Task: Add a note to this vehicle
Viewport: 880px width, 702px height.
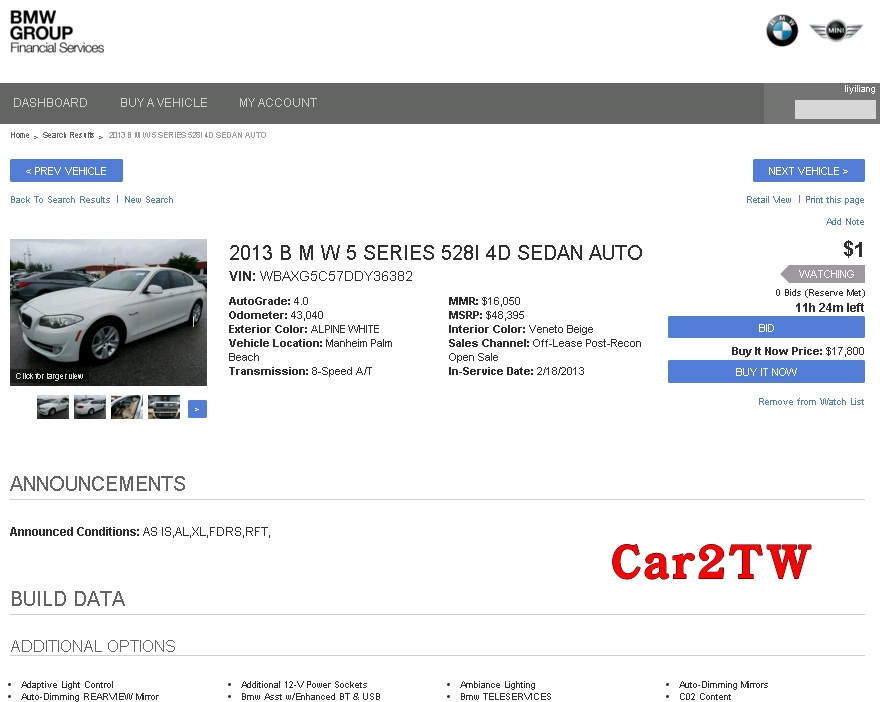Action: point(845,222)
